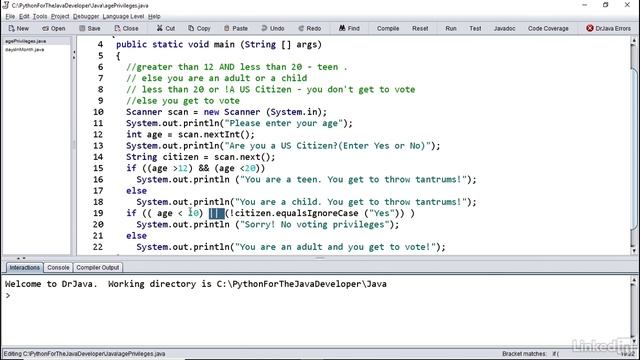Paste clipboard with Paste button
Viewport: 640px width, 360px height.
pos(236,28)
